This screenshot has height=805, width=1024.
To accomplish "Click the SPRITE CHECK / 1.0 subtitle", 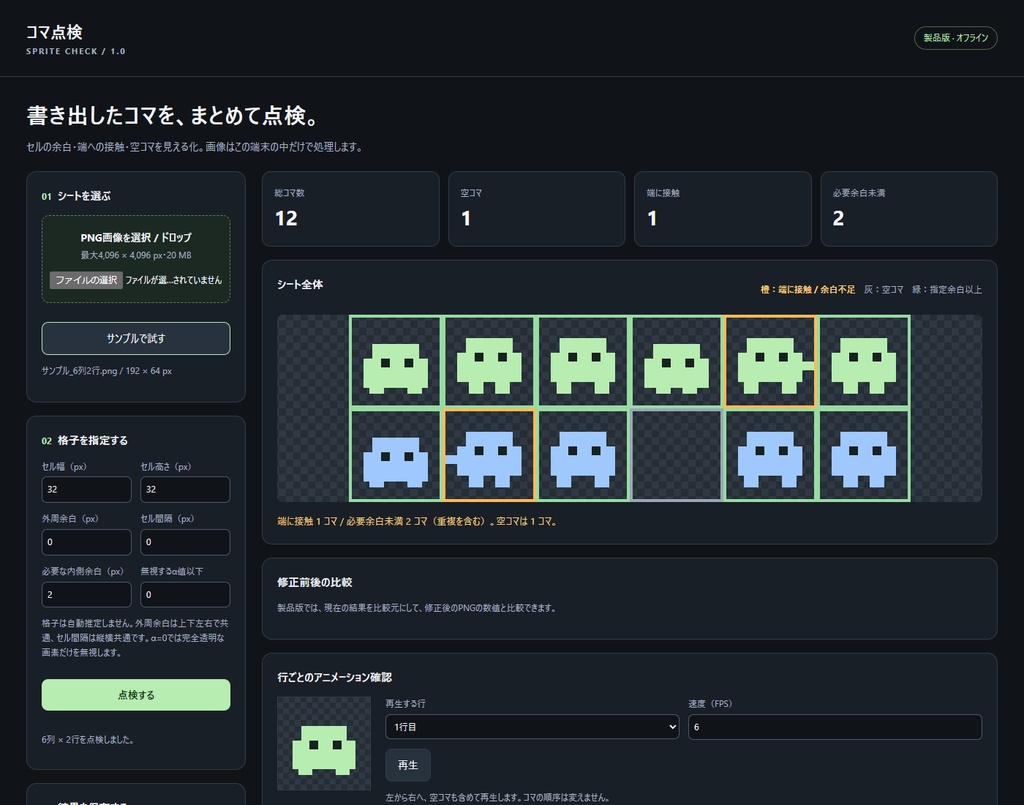I will click(x=76, y=51).
